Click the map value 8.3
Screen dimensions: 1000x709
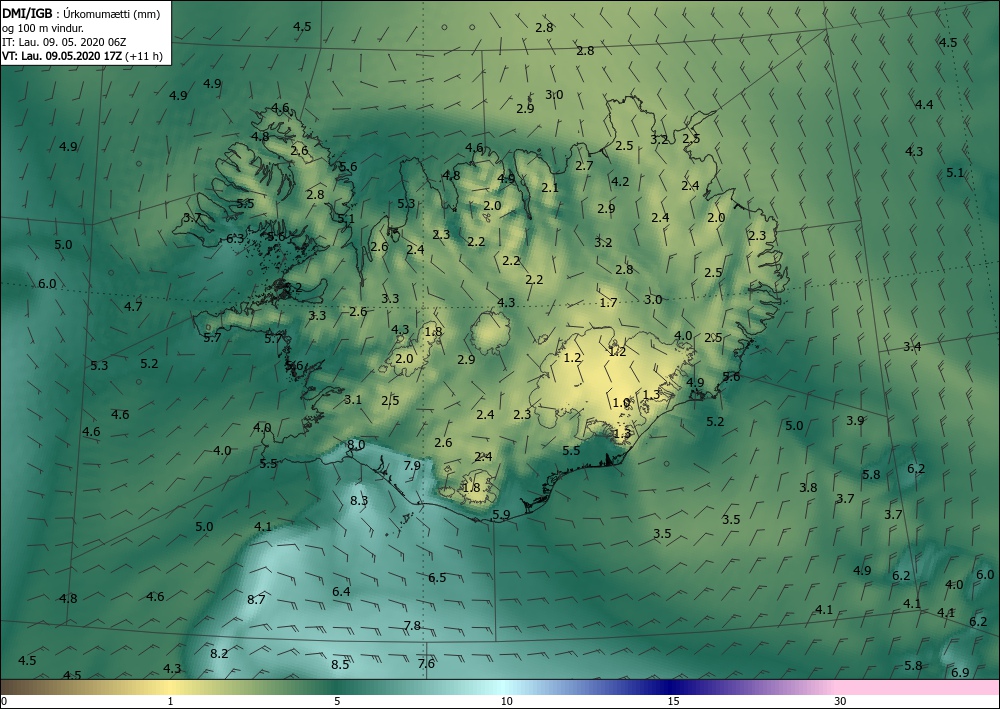point(359,501)
